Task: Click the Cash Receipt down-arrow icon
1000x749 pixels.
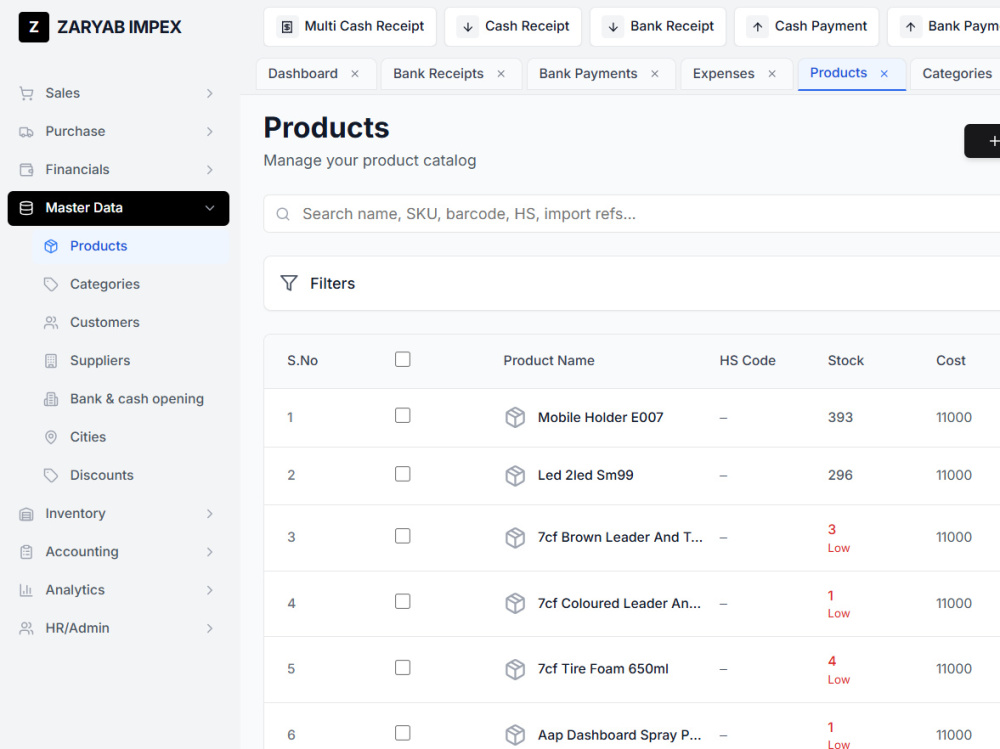Action: [467, 27]
